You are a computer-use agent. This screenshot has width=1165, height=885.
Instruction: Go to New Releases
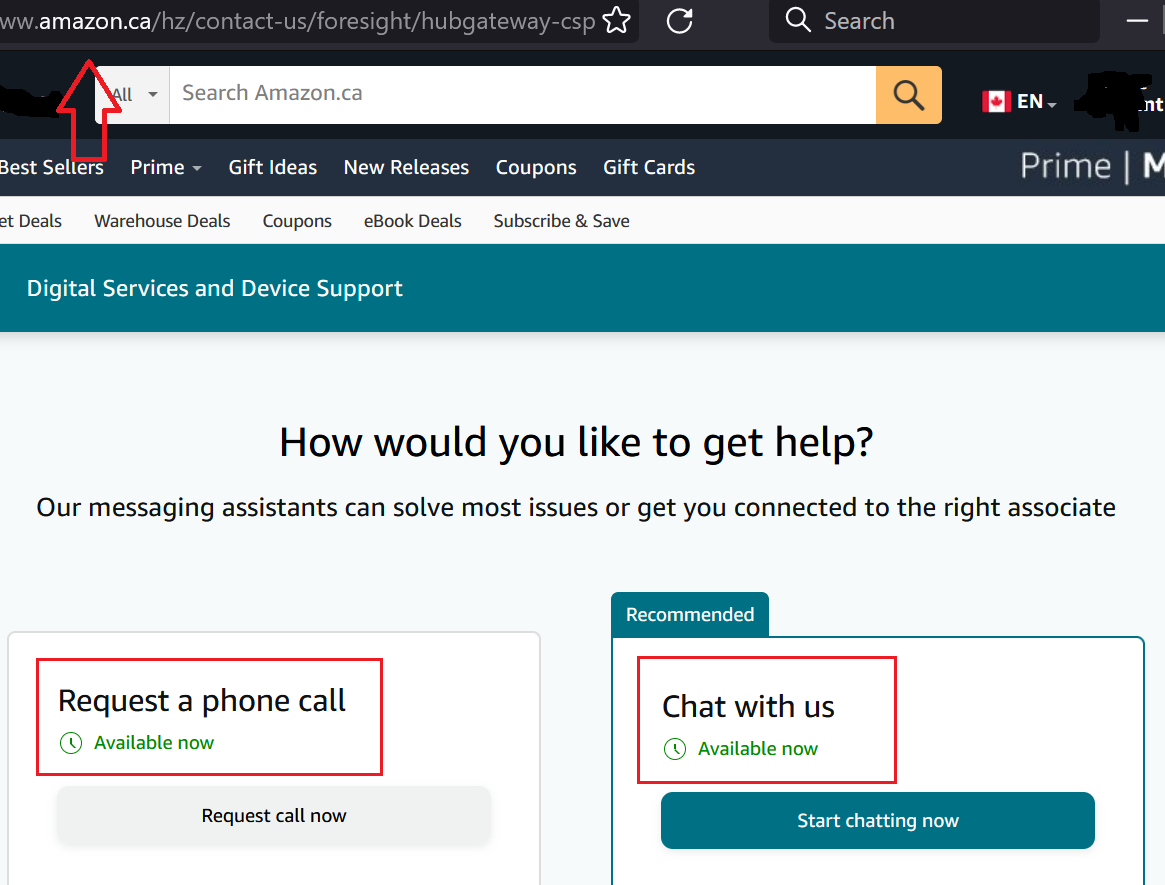tap(406, 168)
